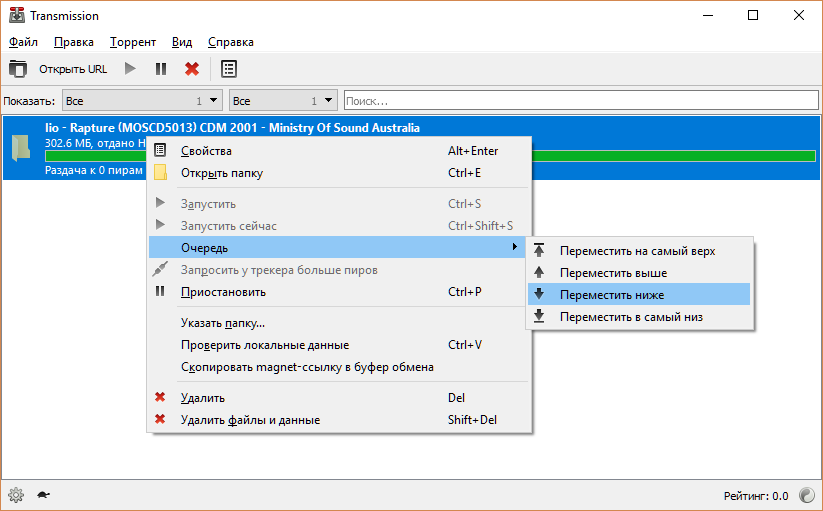Click the pause icon beside Приостановить
This screenshot has width=823, height=511.
(160, 291)
